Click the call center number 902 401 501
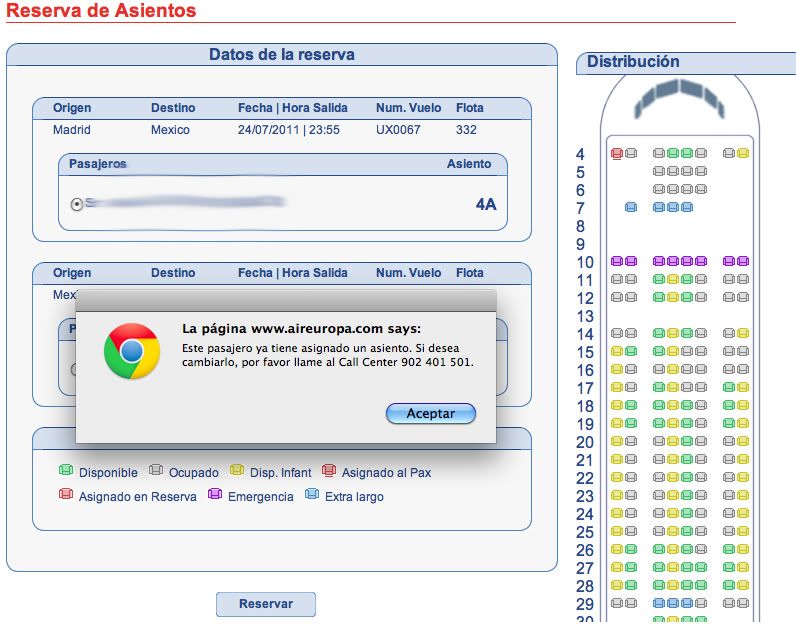 436,363
